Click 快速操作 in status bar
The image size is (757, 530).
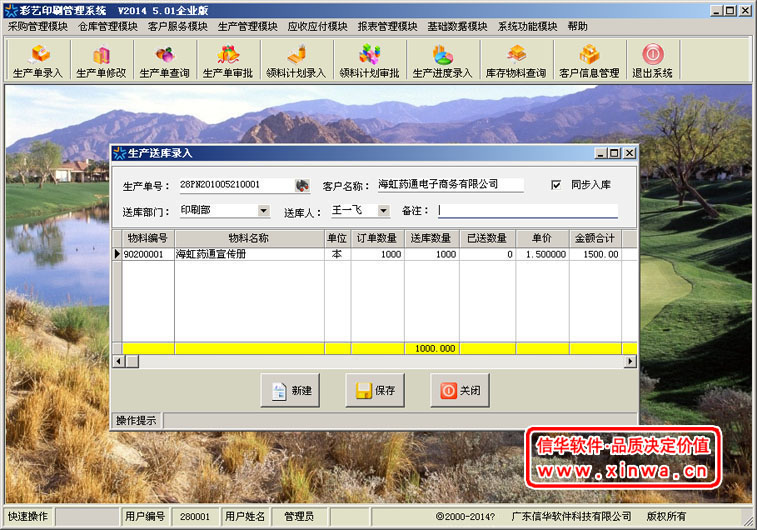[28, 516]
